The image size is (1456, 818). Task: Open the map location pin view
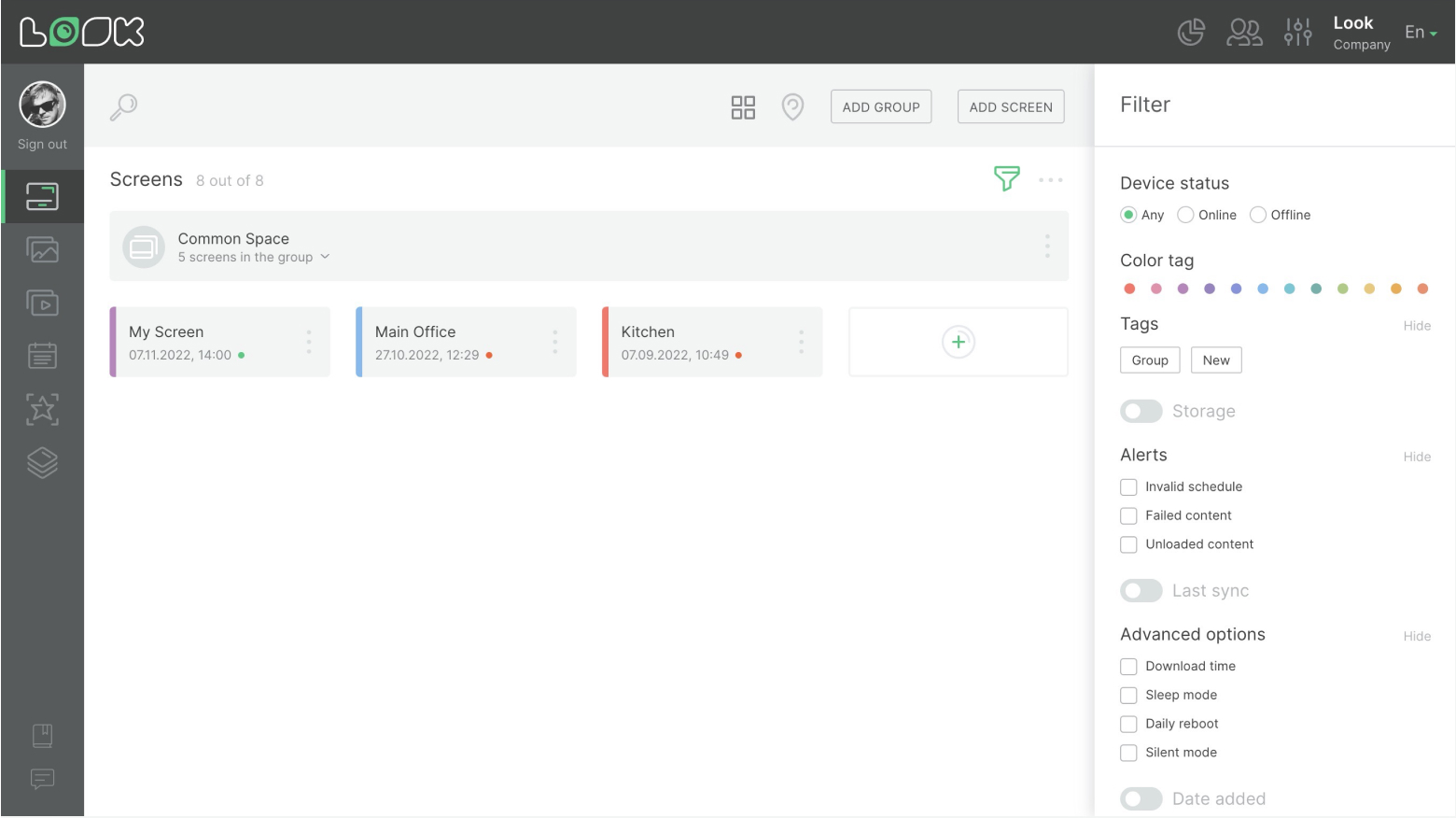pos(792,107)
